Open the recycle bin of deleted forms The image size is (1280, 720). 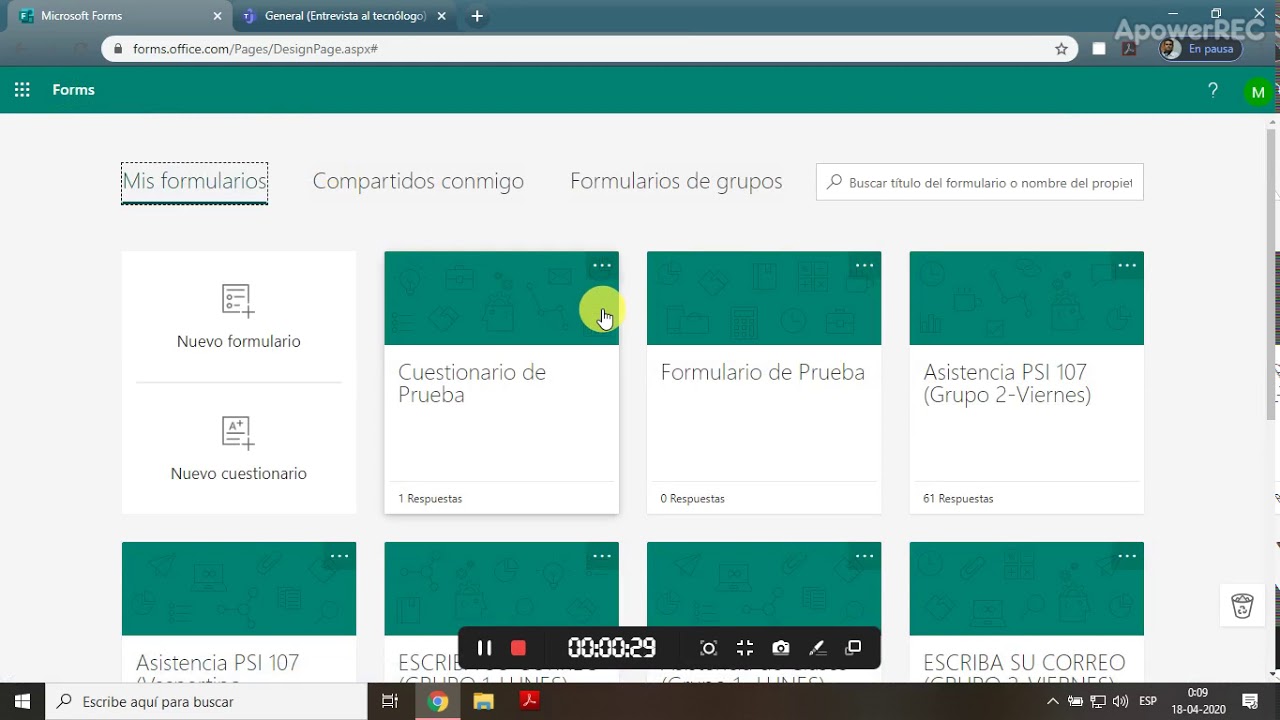1242,606
